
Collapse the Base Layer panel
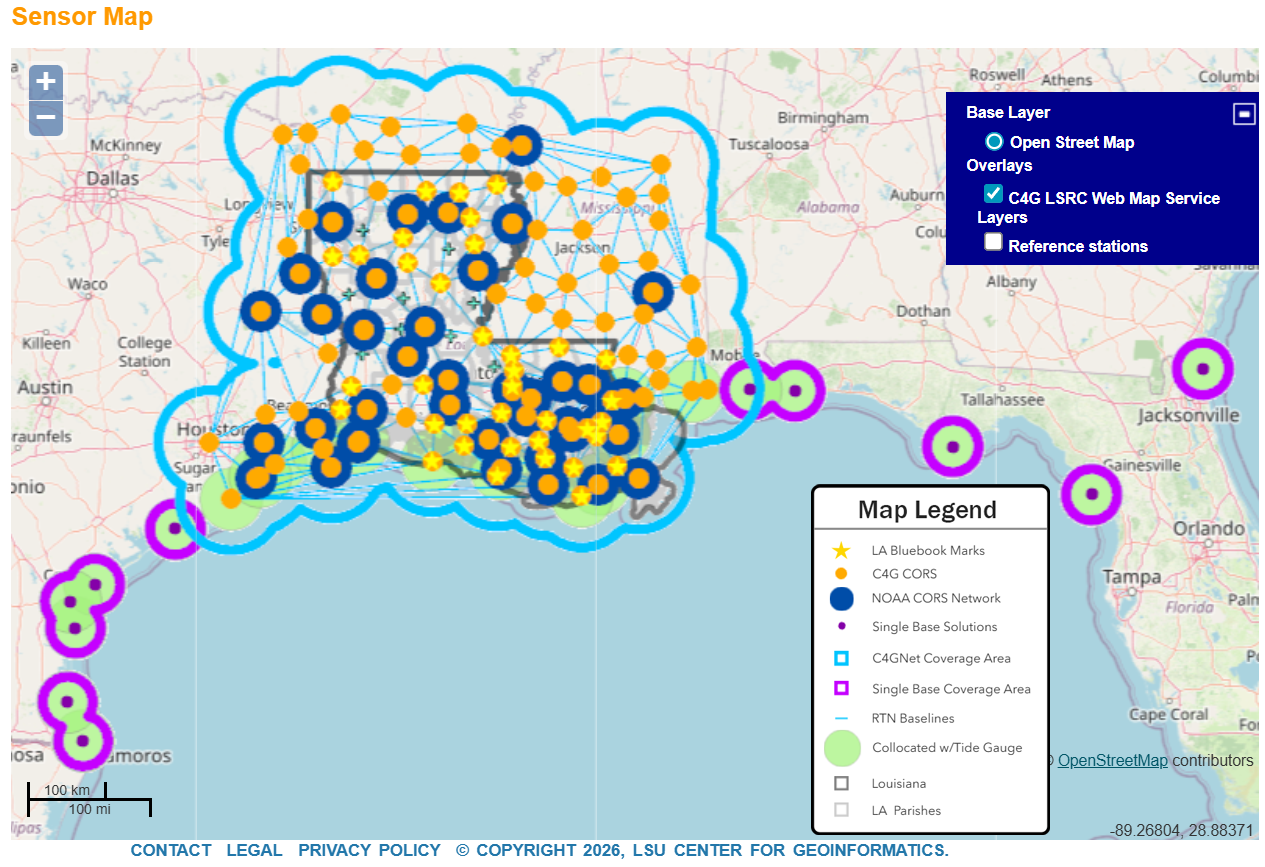(x=1243, y=113)
